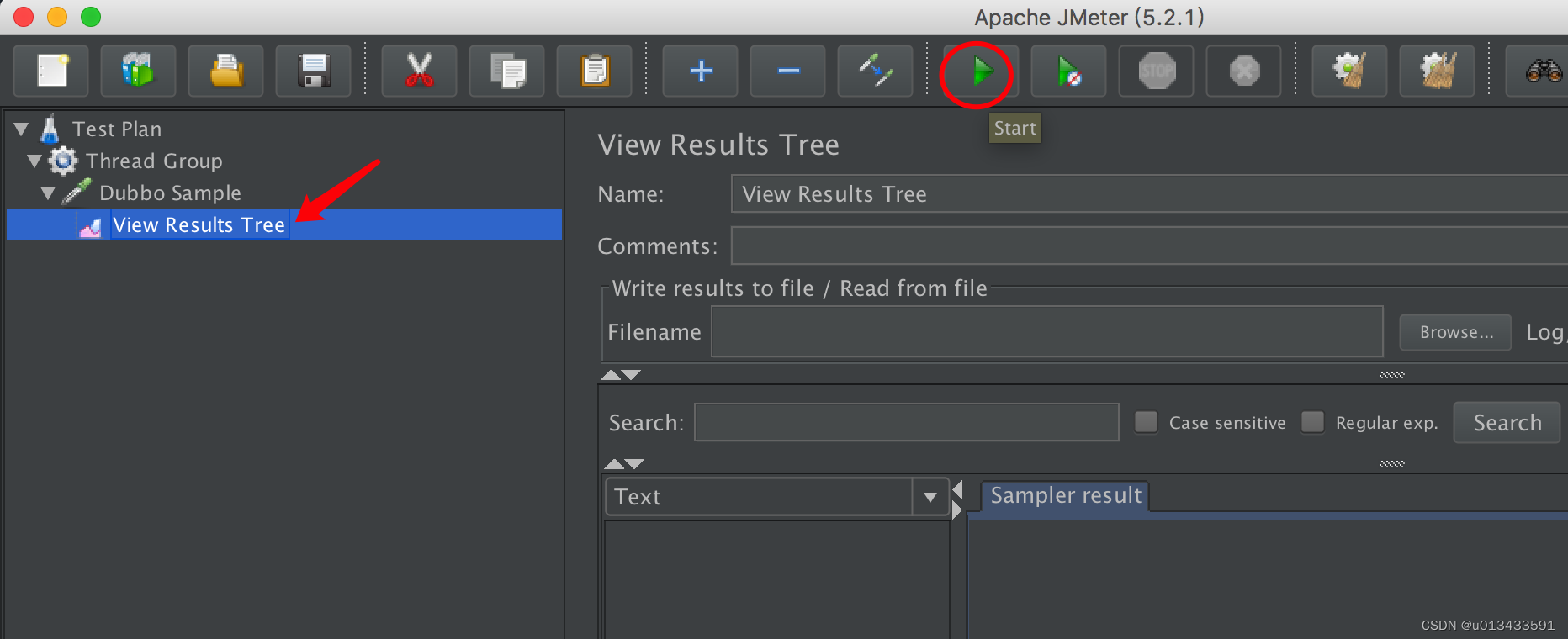
Task: Collapse results list with left split arrow
Action: click(957, 490)
